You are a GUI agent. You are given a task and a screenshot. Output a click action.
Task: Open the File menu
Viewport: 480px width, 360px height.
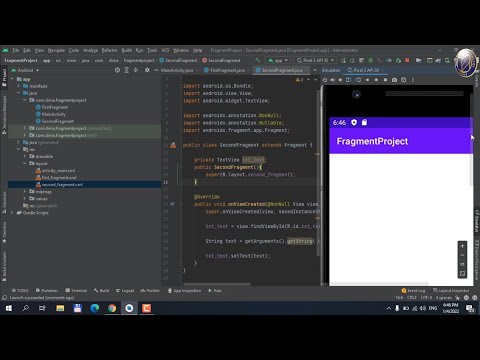click(16, 50)
